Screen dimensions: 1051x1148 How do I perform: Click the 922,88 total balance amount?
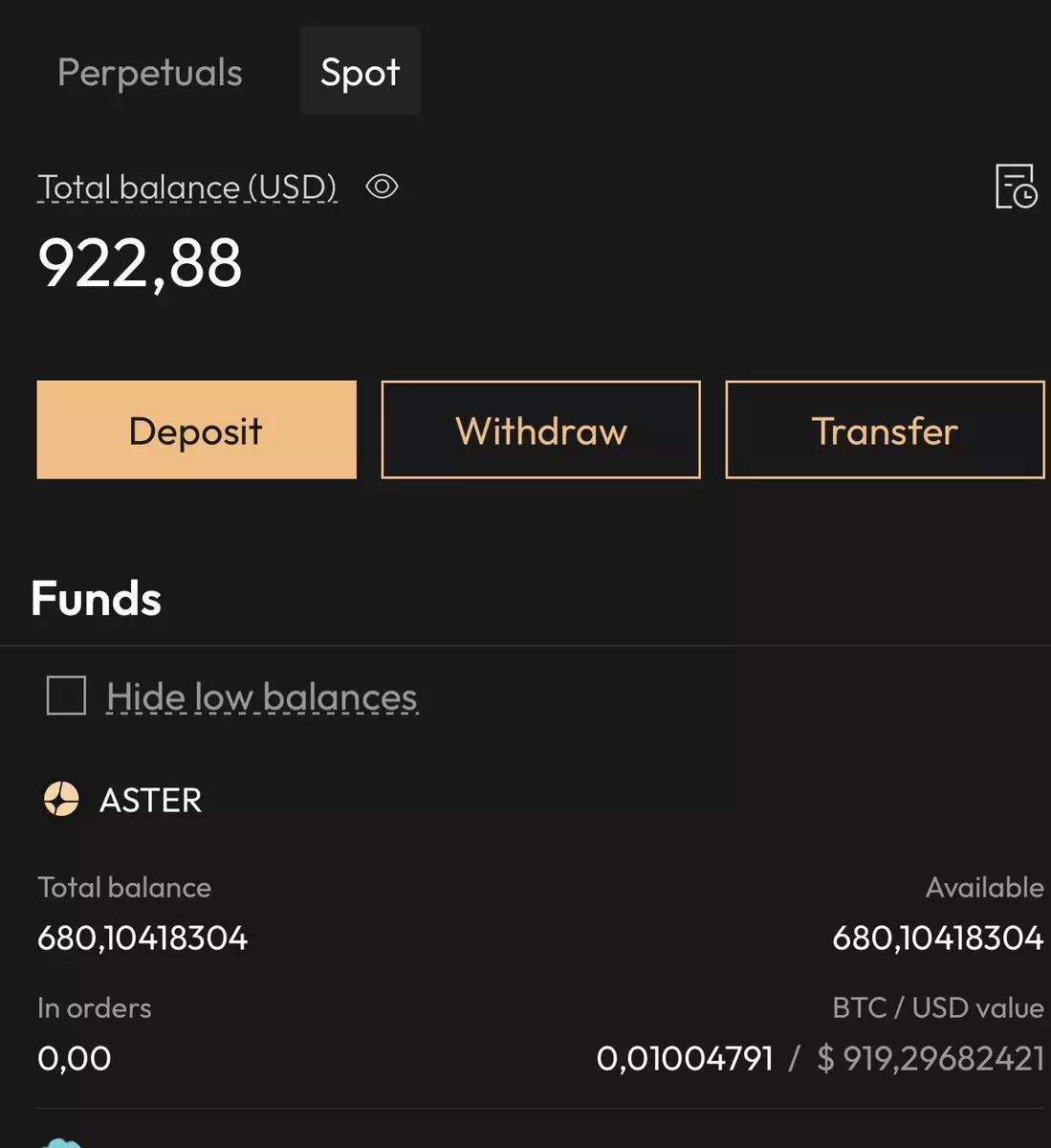pos(140,264)
